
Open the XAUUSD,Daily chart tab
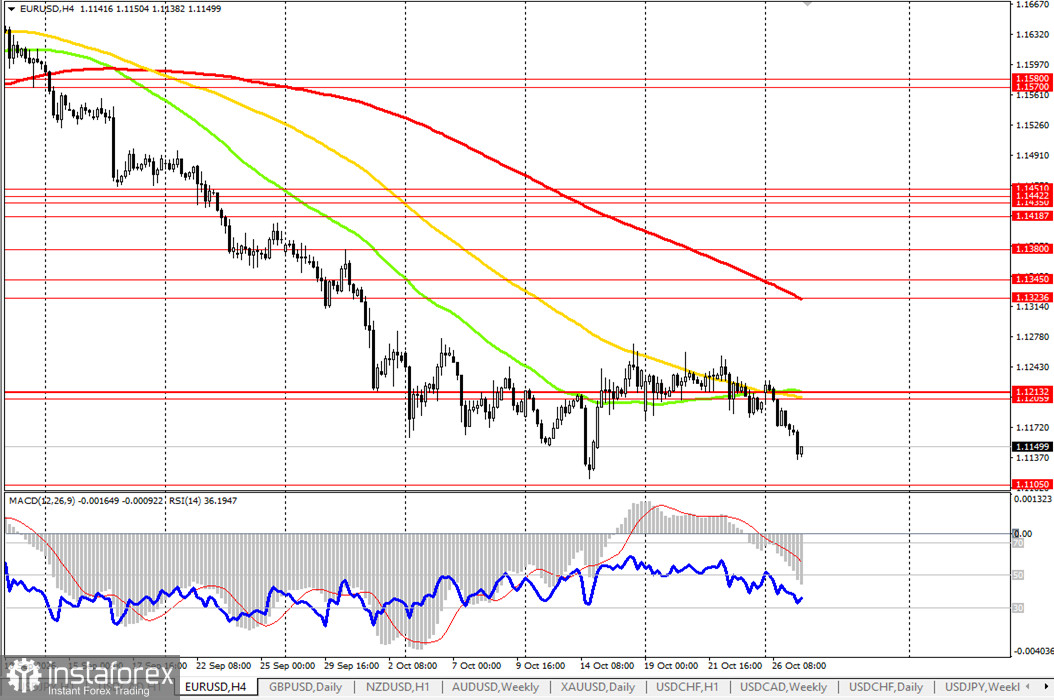pyautogui.click(x=598, y=687)
